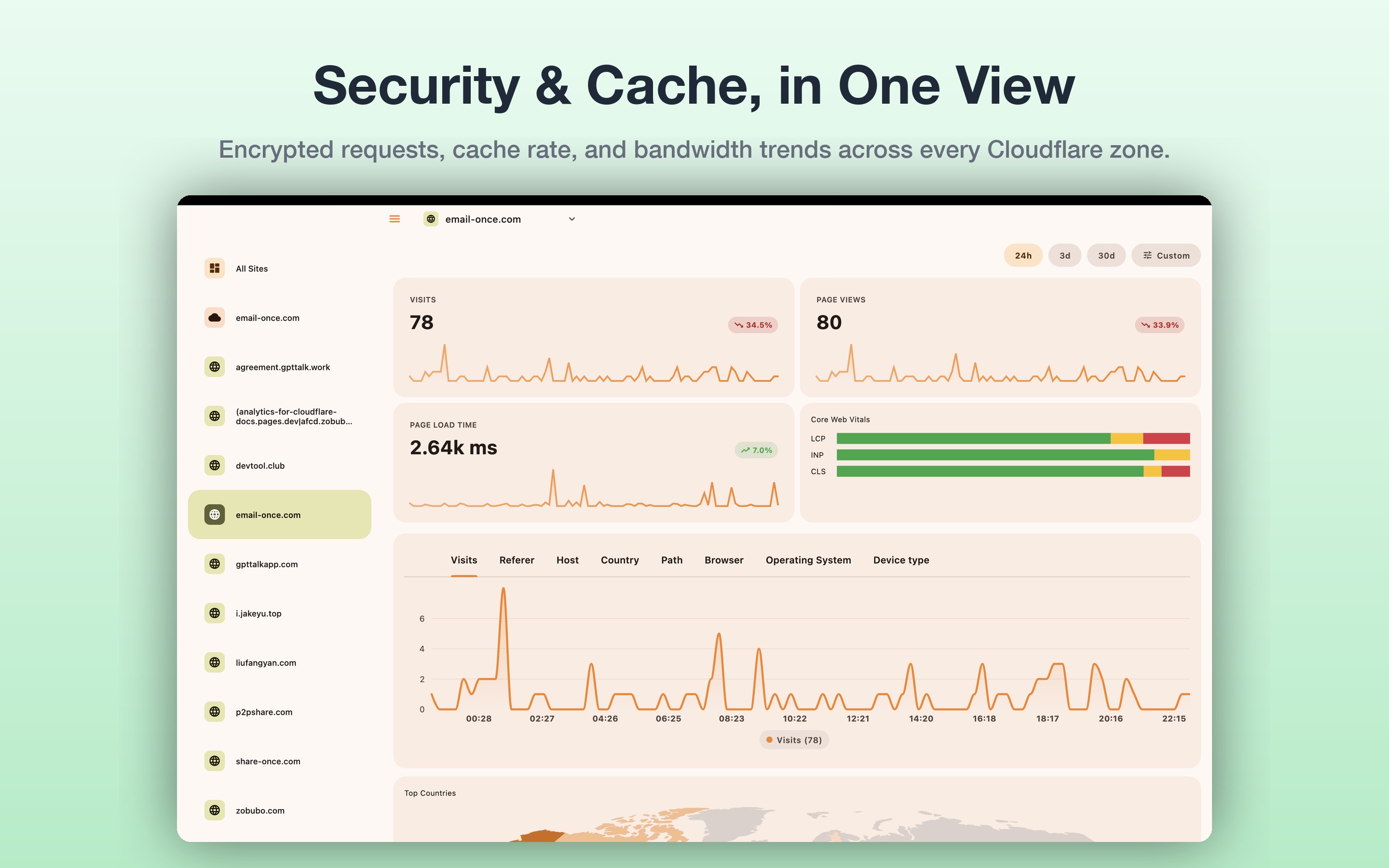Toggle the hamburger sidebar menu icon
Viewport: 1389px width, 868px height.
point(395,219)
